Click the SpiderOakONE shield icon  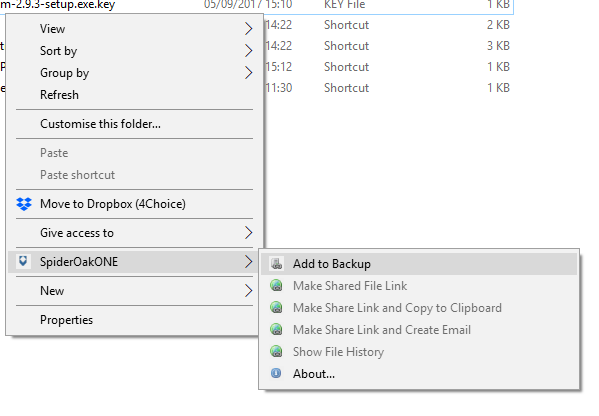tap(23, 261)
